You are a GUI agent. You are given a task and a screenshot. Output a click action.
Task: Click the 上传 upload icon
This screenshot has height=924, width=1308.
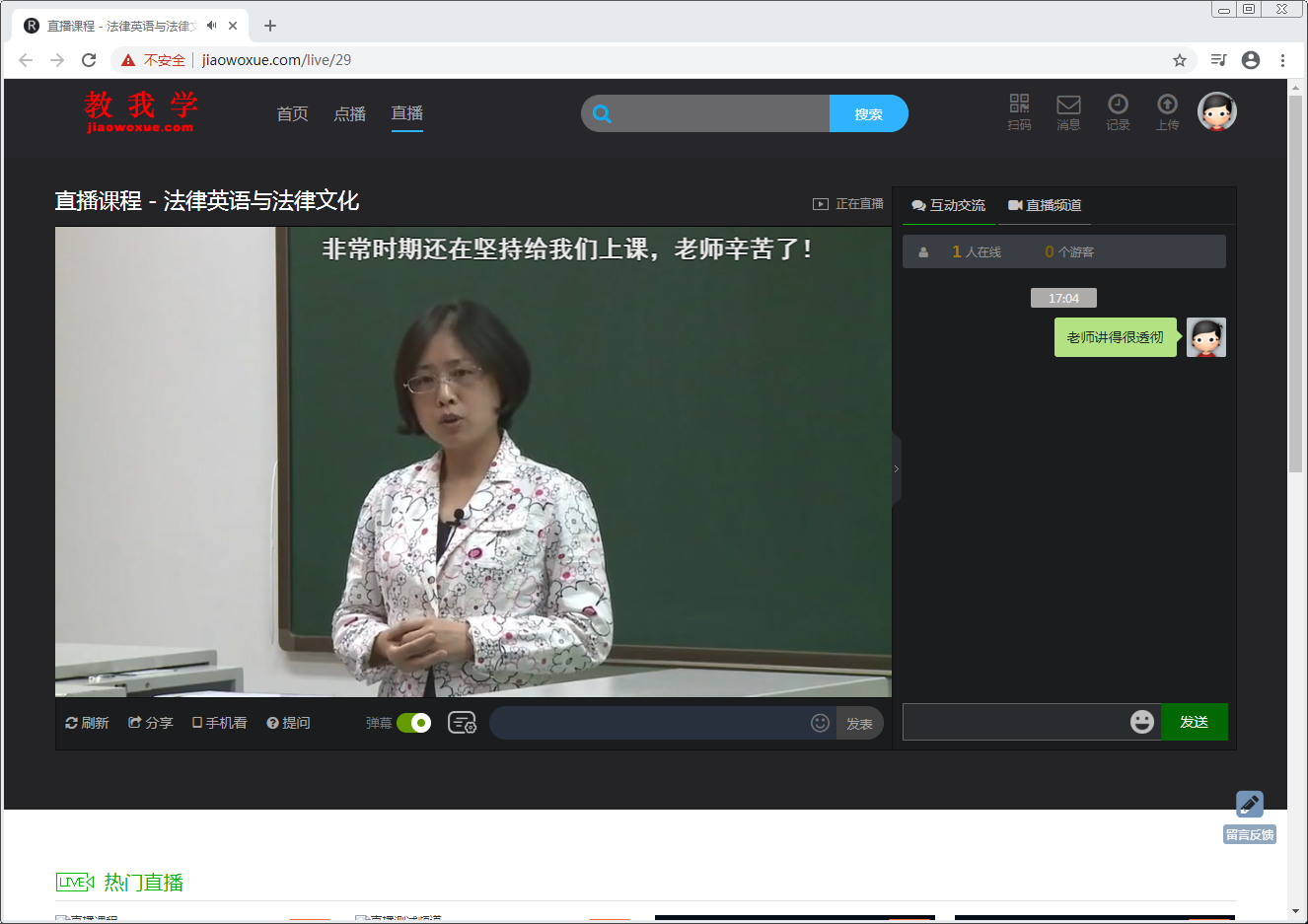(x=1167, y=104)
